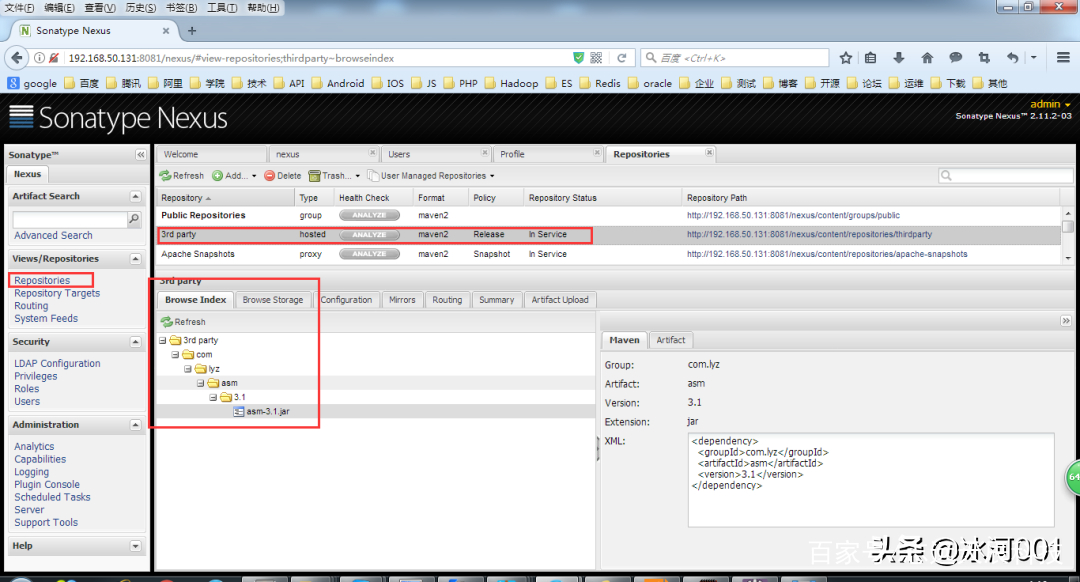Open the browser 书签(B) menu

pos(181,8)
